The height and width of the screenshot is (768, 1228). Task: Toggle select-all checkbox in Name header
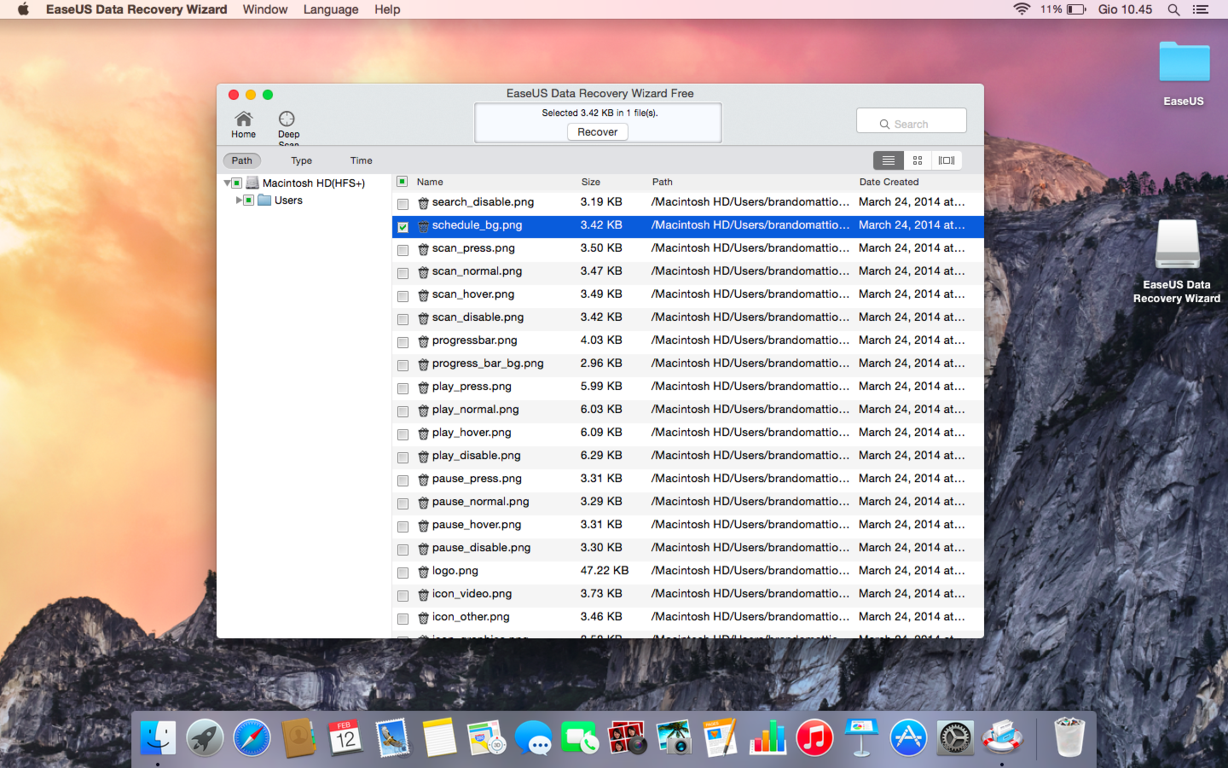[402, 182]
